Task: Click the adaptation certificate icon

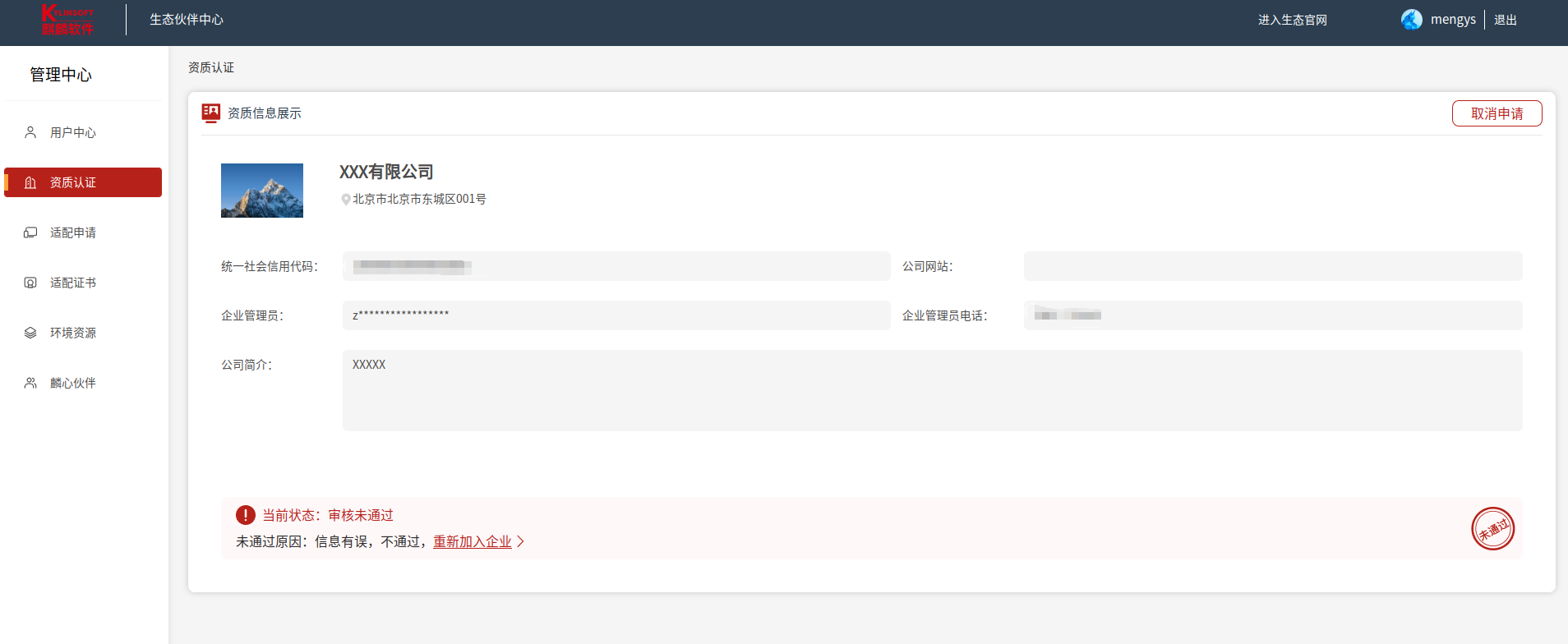Action: [x=30, y=283]
